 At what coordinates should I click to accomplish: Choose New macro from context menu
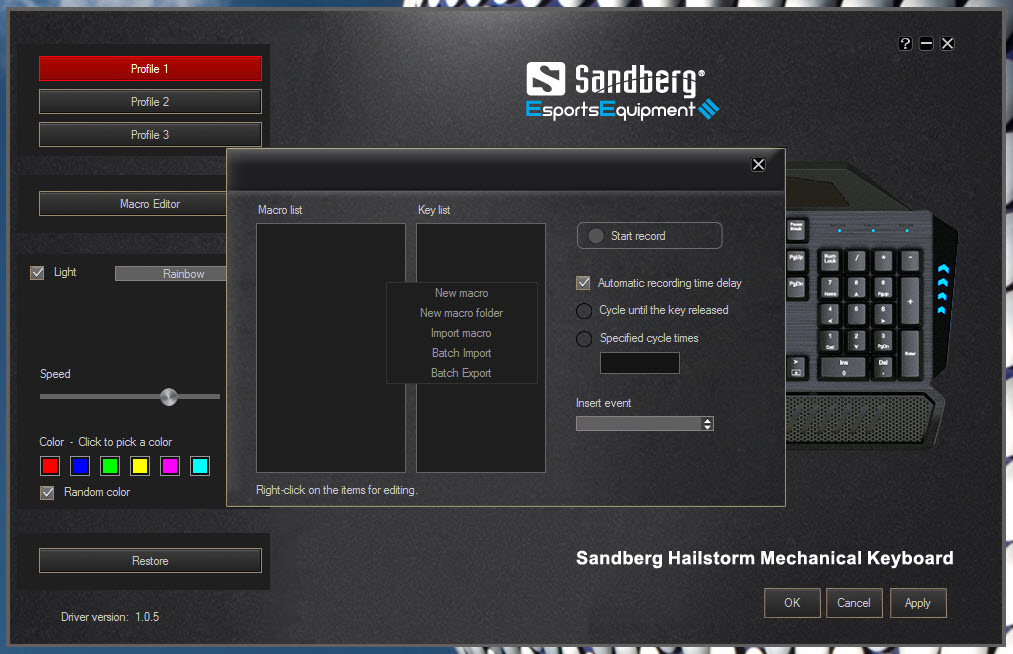(461, 293)
